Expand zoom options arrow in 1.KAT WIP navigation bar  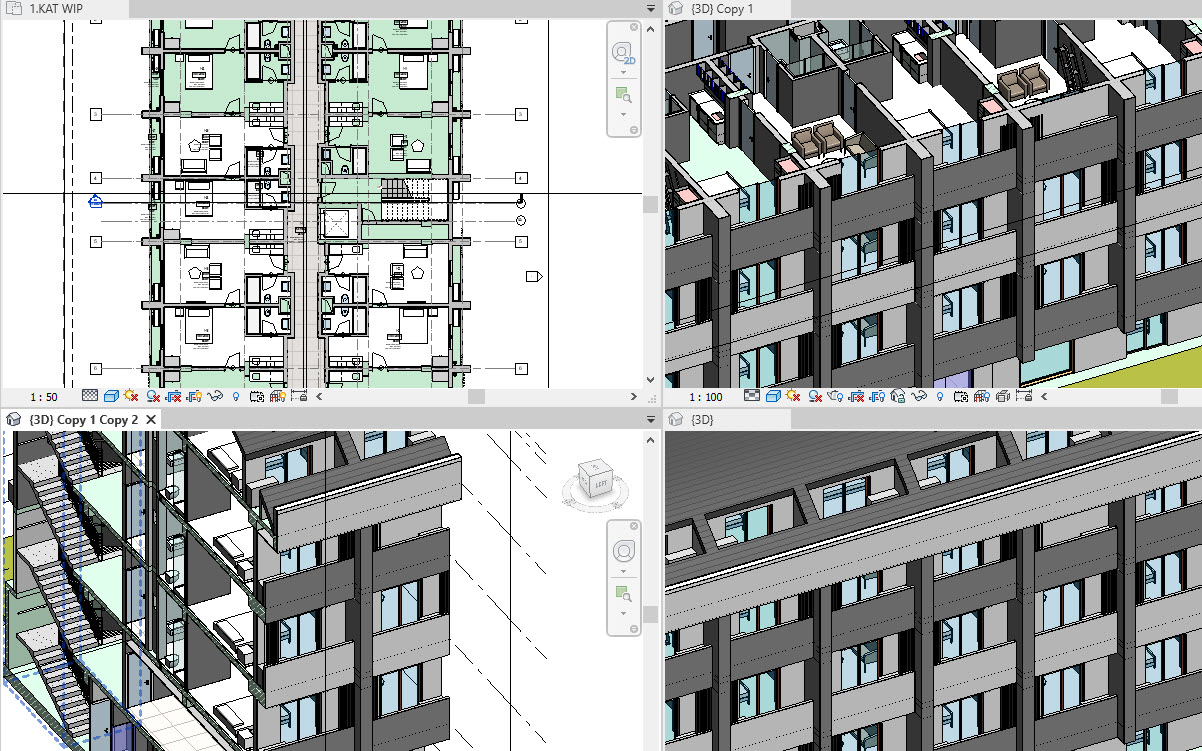[x=623, y=114]
